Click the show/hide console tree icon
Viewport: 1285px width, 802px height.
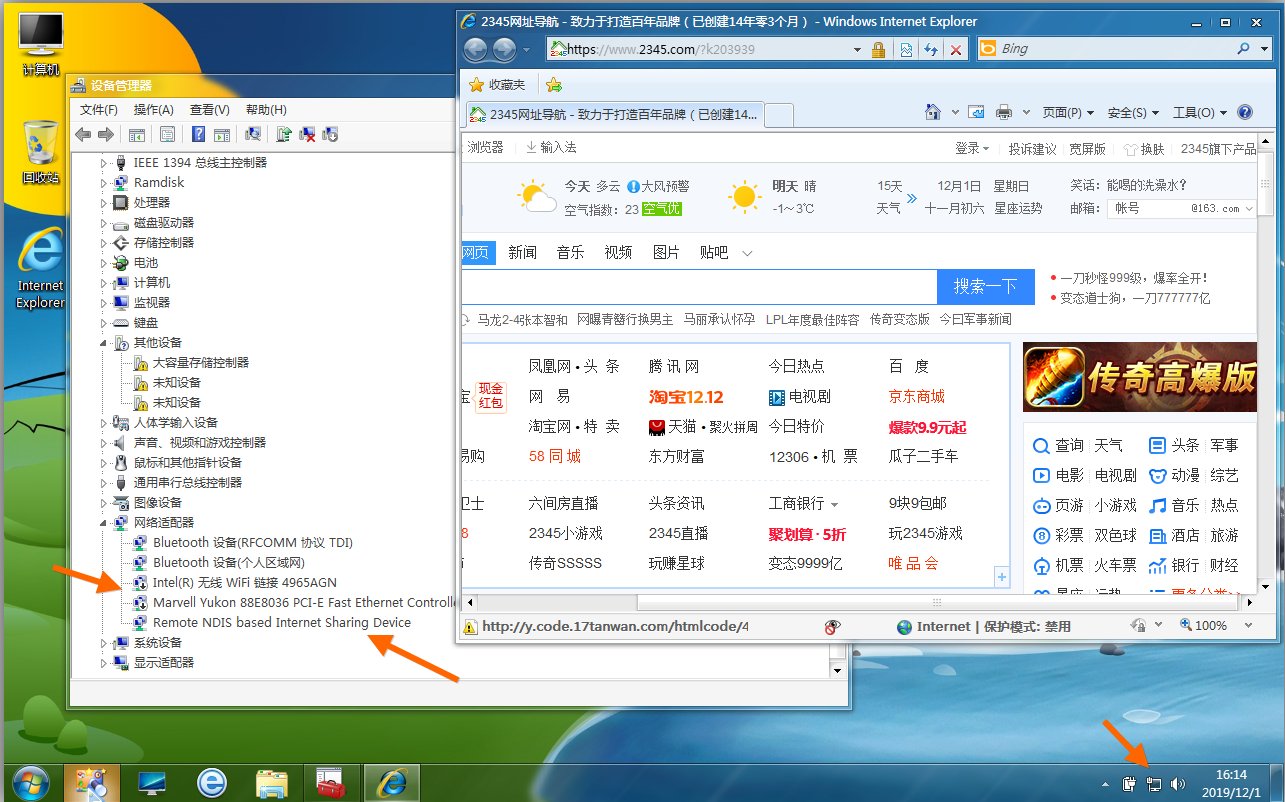click(137, 134)
